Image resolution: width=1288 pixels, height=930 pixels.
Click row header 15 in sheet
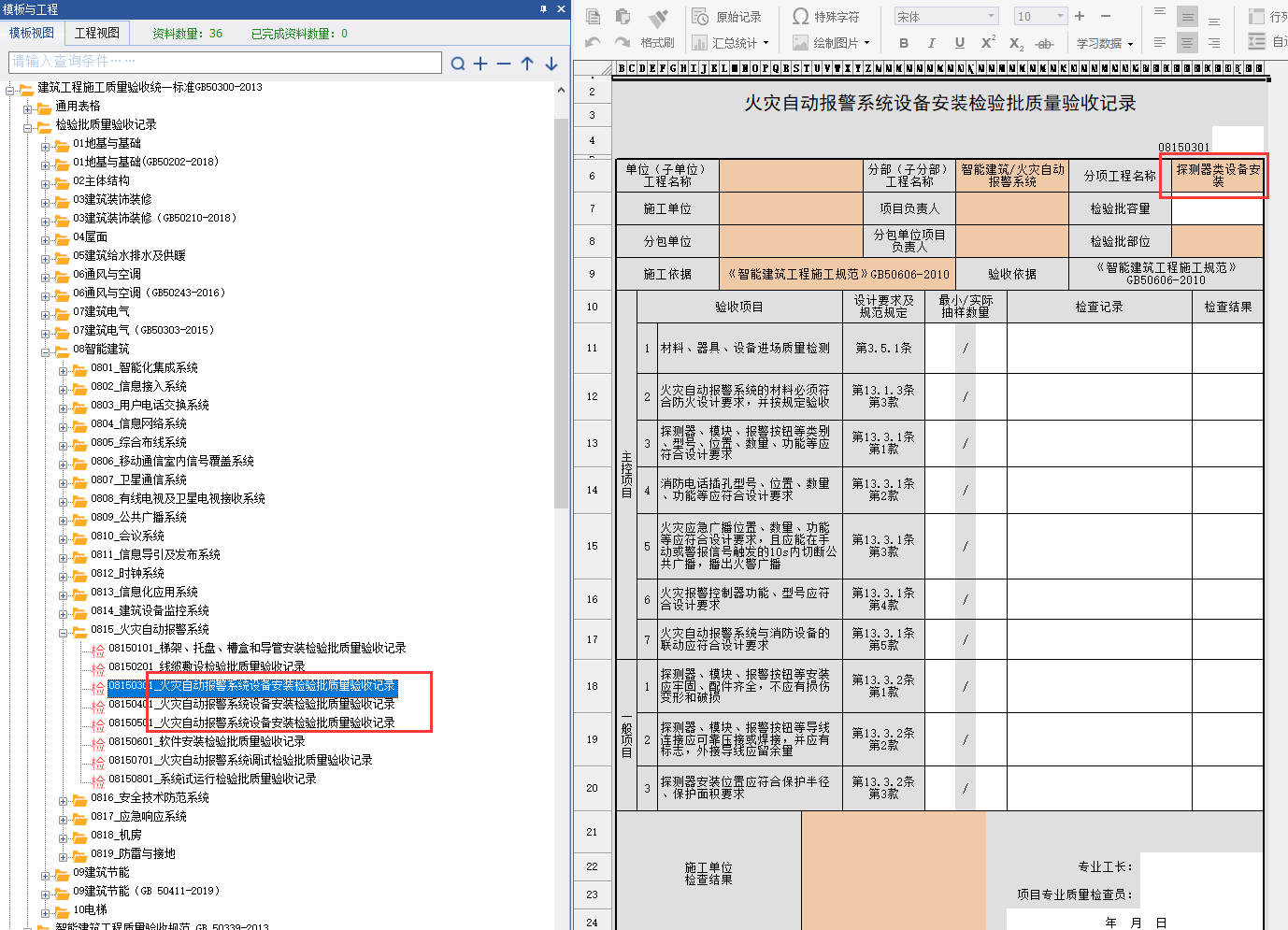pos(592,546)
